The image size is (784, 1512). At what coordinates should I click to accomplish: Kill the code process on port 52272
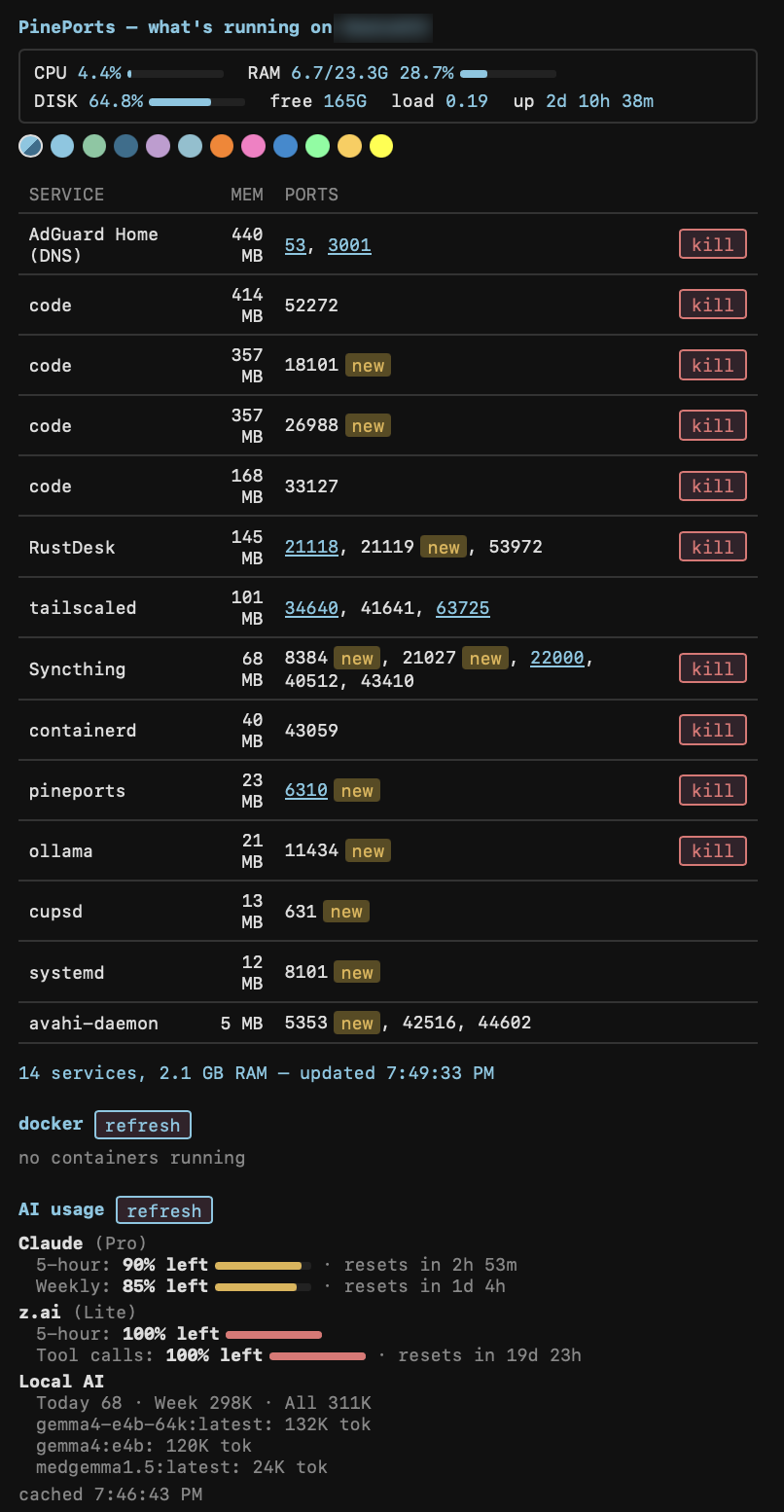click(713, 305)
